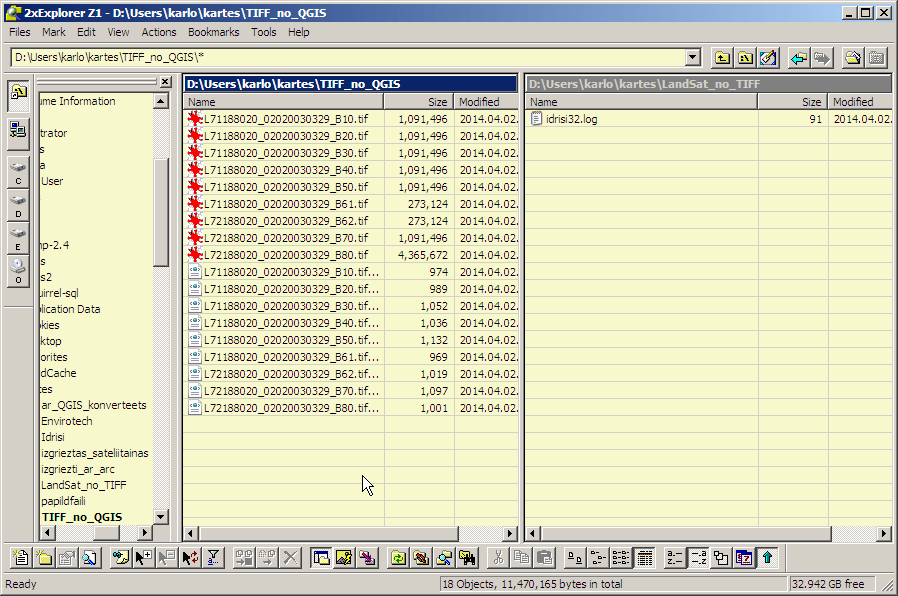
Task: Select L71188020_0202030329_B10.tif file
Action: point(278,119)
